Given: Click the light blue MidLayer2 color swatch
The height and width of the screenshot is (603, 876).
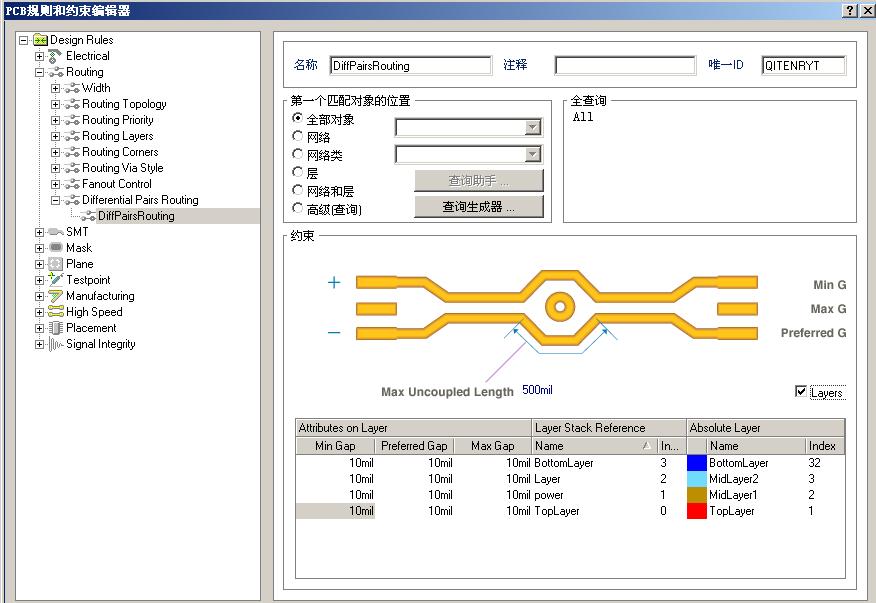Looking at the screenshot, I should click(697, 479).
